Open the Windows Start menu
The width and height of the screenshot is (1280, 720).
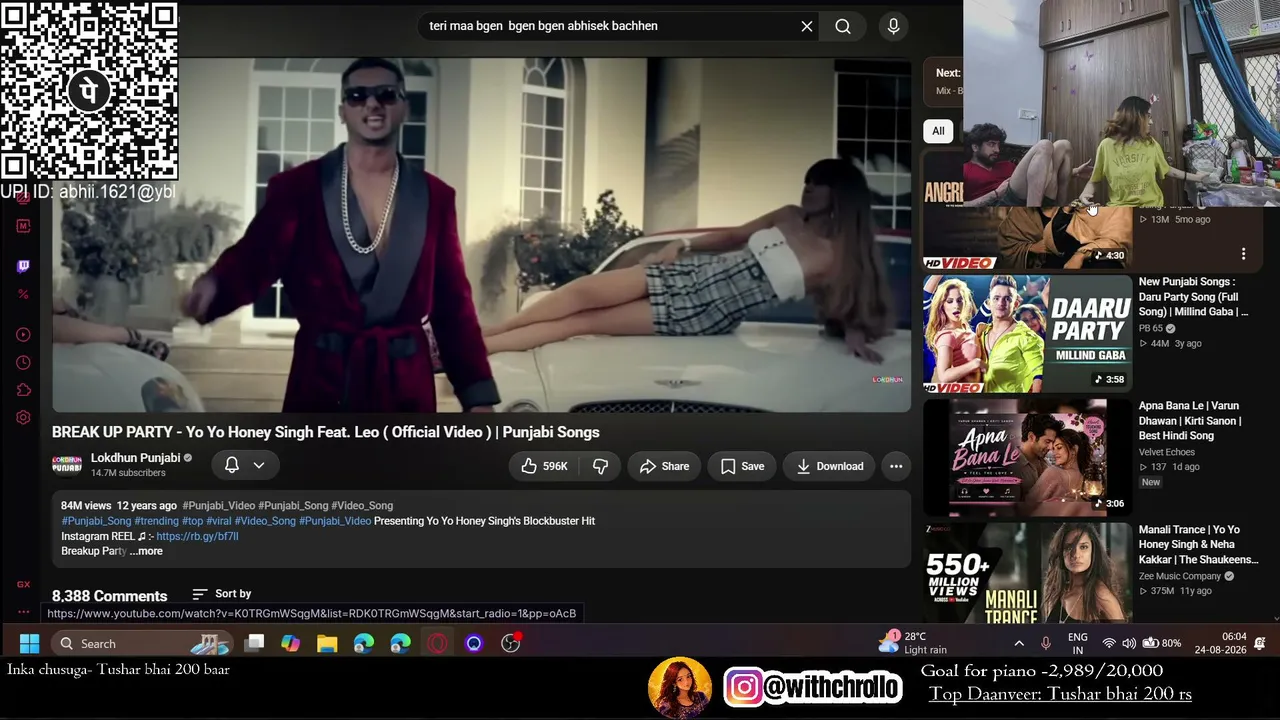[x=29, y=643]
